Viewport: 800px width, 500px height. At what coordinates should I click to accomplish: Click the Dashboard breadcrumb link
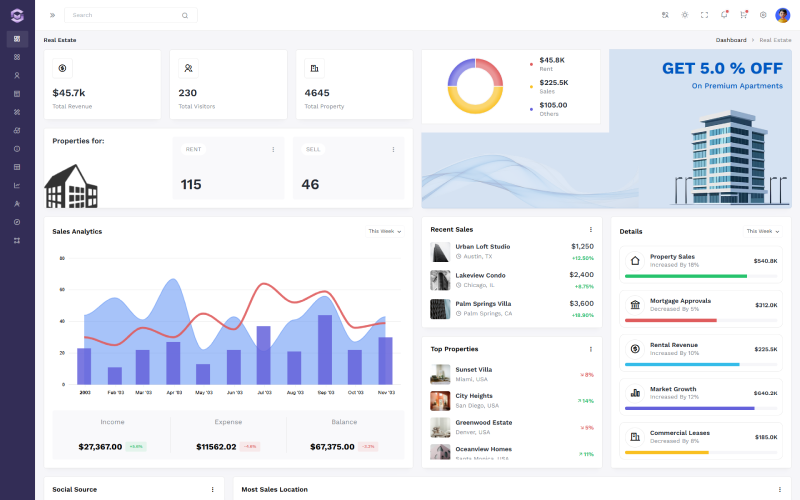pos(730,40)
